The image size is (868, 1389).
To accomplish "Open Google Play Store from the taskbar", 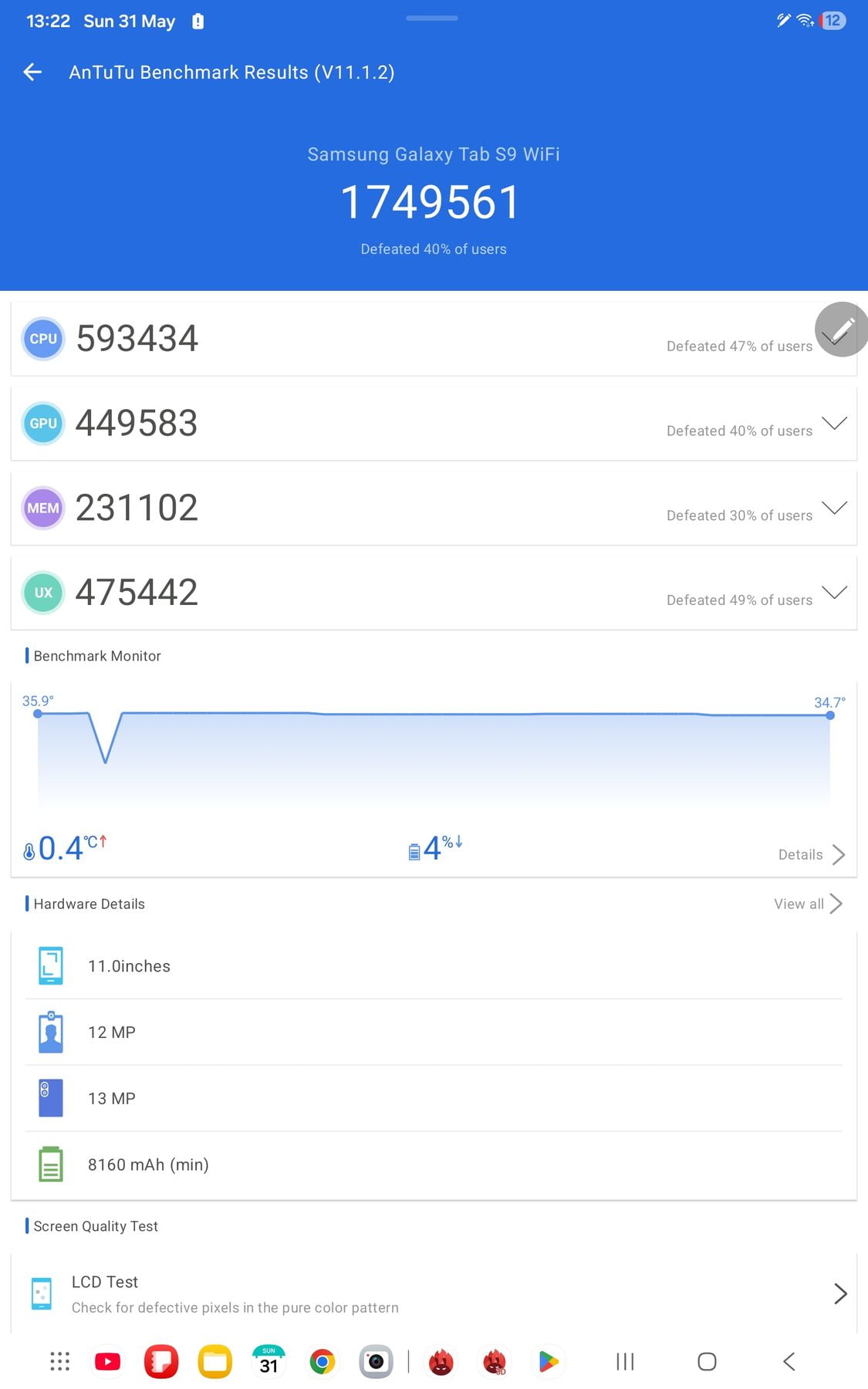I will pos(549,1362).
